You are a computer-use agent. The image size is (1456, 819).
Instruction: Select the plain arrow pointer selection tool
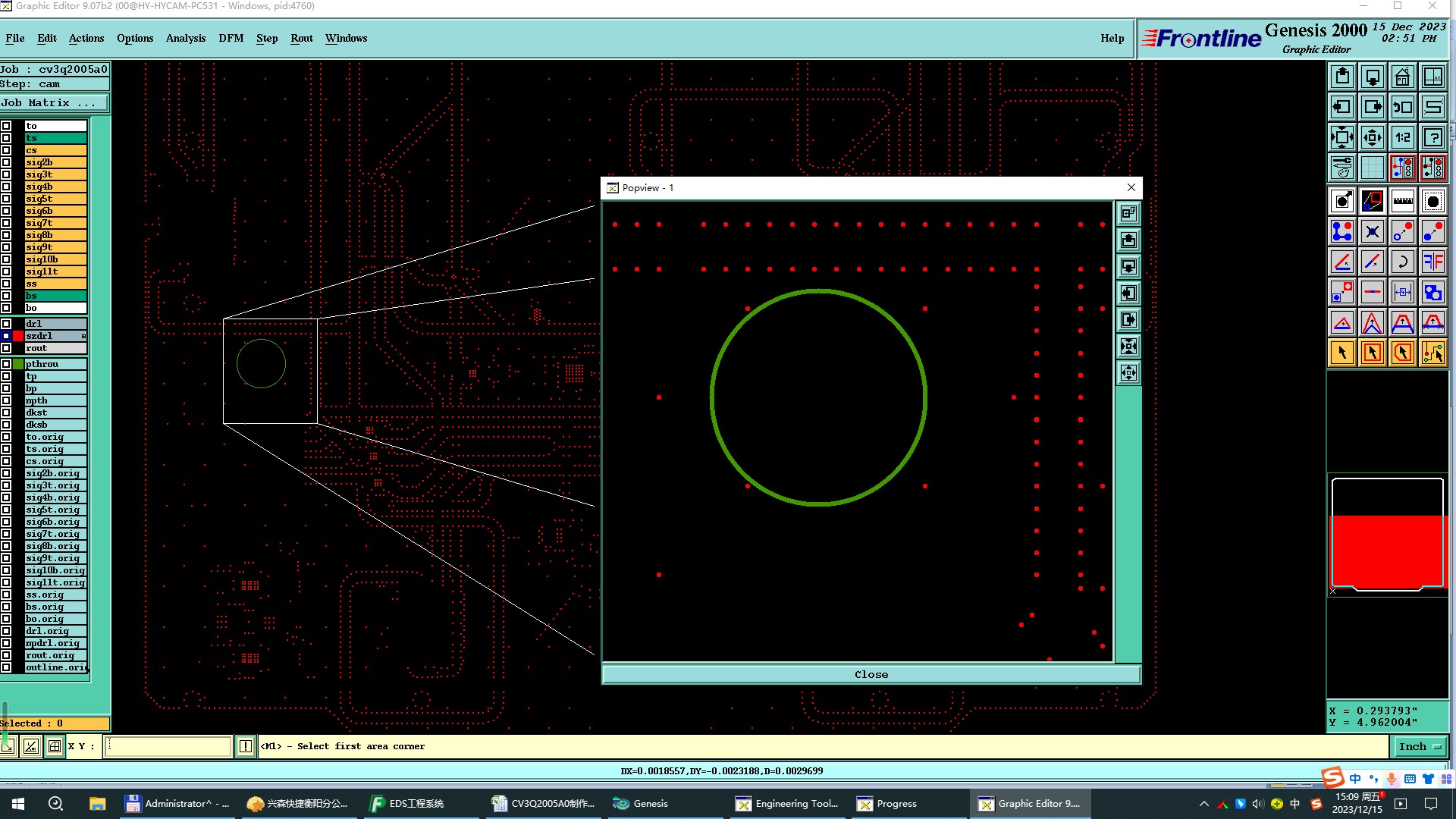pyautogui.click(x=1341, y=353)
